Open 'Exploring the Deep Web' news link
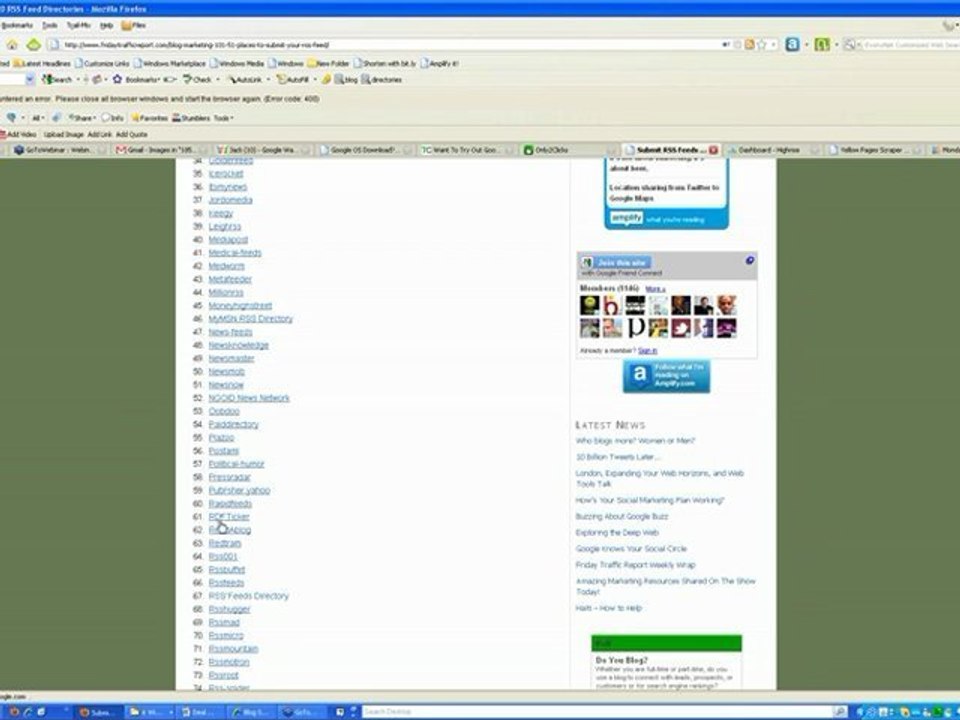The image size is (960, 720). coord(617,533)
